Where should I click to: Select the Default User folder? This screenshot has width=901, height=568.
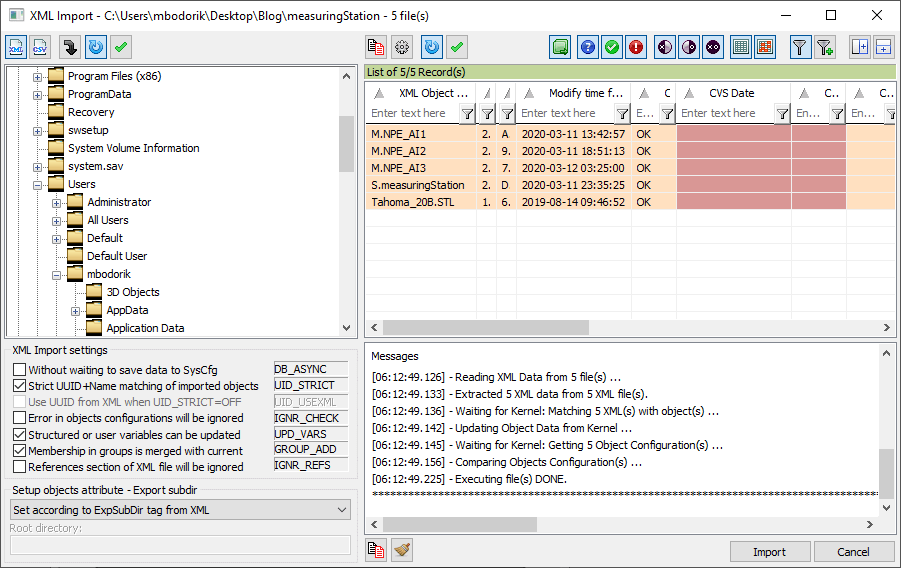[x=117, y=256]
